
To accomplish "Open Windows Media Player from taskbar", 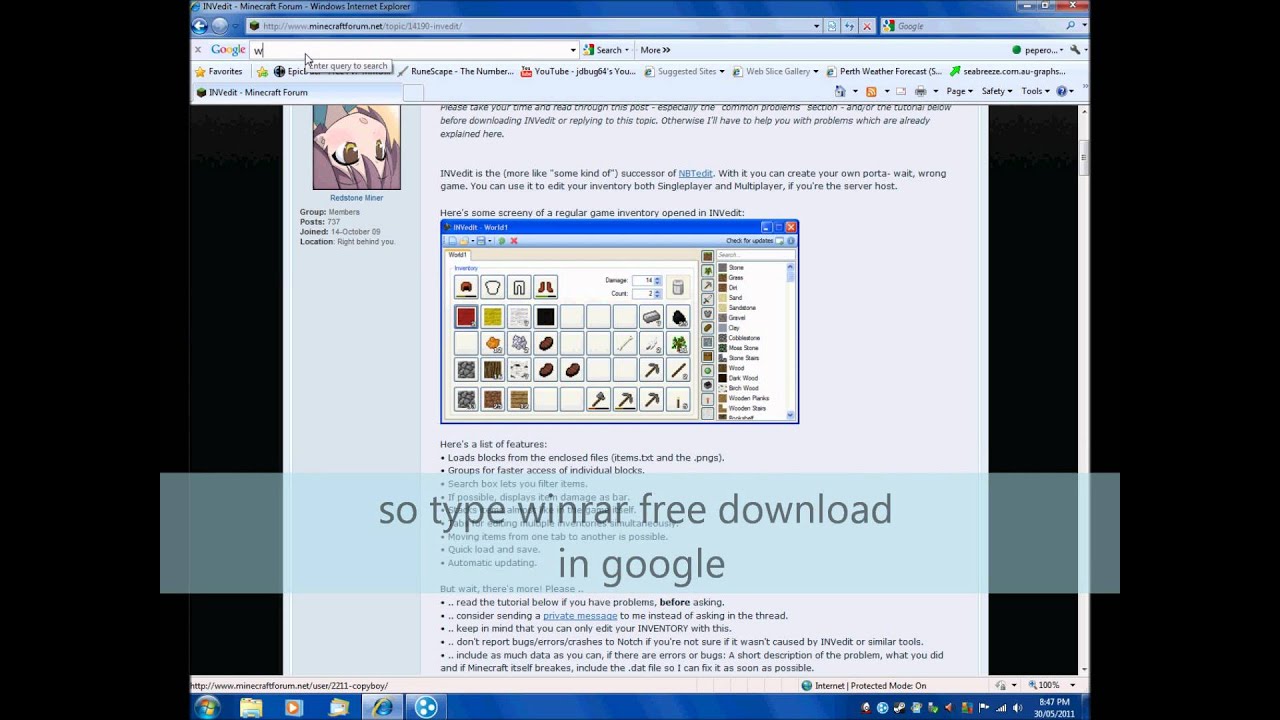I will pos(293,708).
